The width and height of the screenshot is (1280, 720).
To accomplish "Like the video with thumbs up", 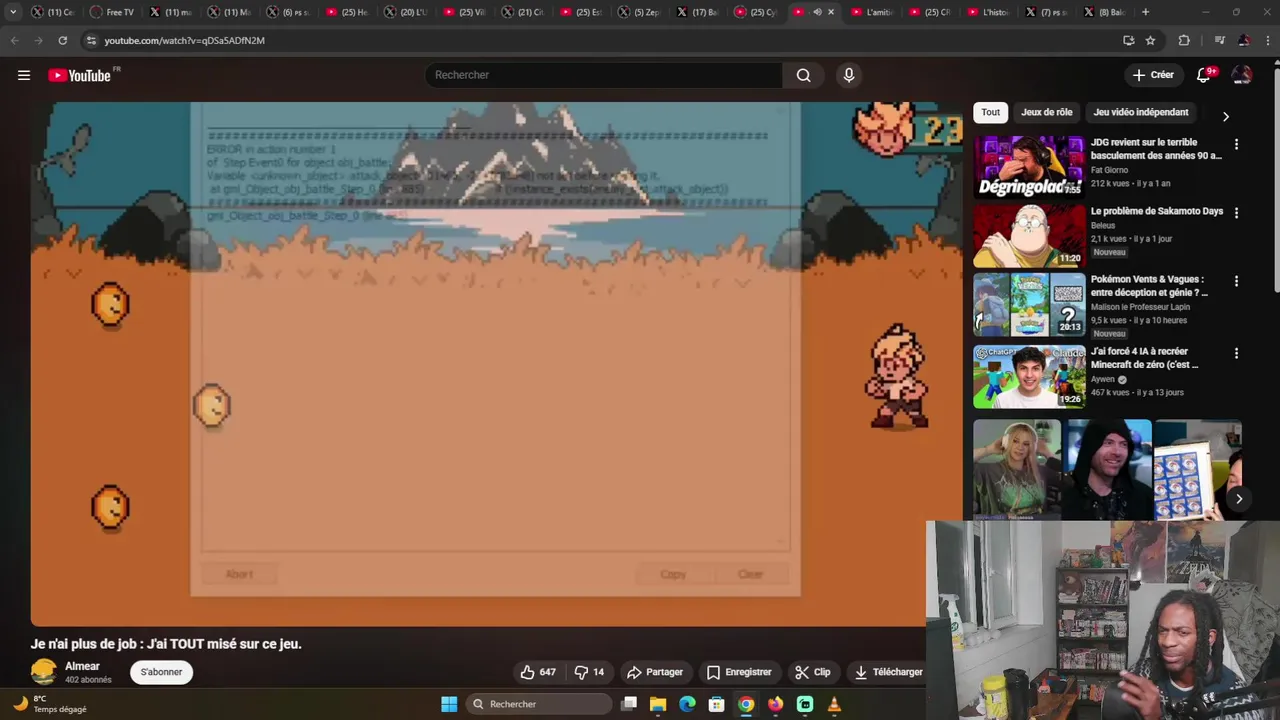I will pyautogui.click(x=538, y=672).
